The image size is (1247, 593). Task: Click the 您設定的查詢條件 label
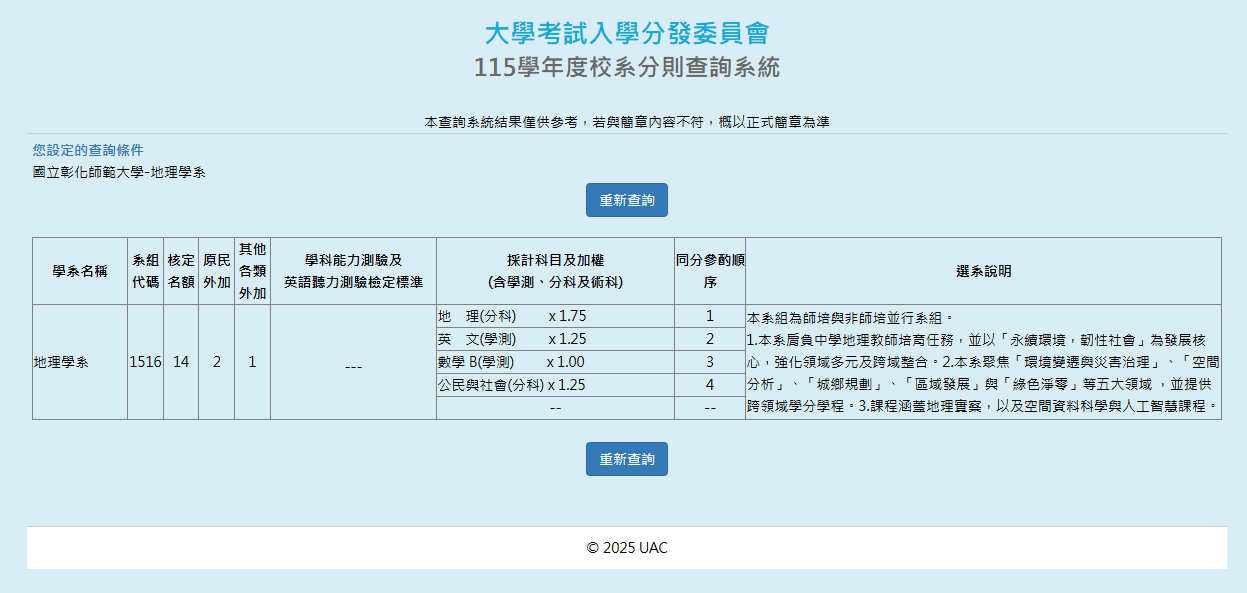(87, 150)
